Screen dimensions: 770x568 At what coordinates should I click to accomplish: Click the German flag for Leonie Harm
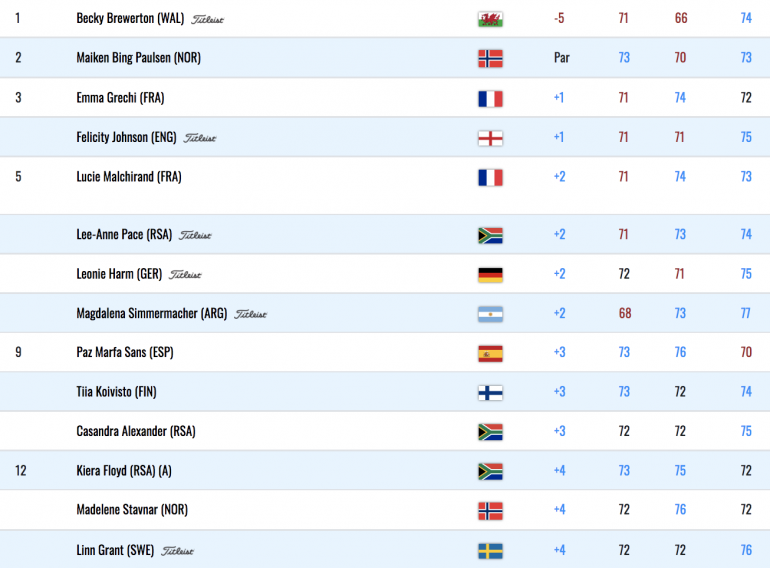pos(490,274)
